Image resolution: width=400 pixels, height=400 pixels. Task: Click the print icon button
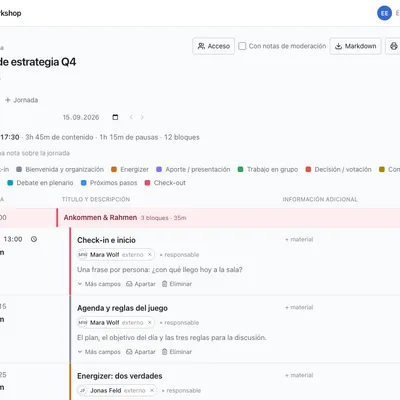(x=393, y=46)
